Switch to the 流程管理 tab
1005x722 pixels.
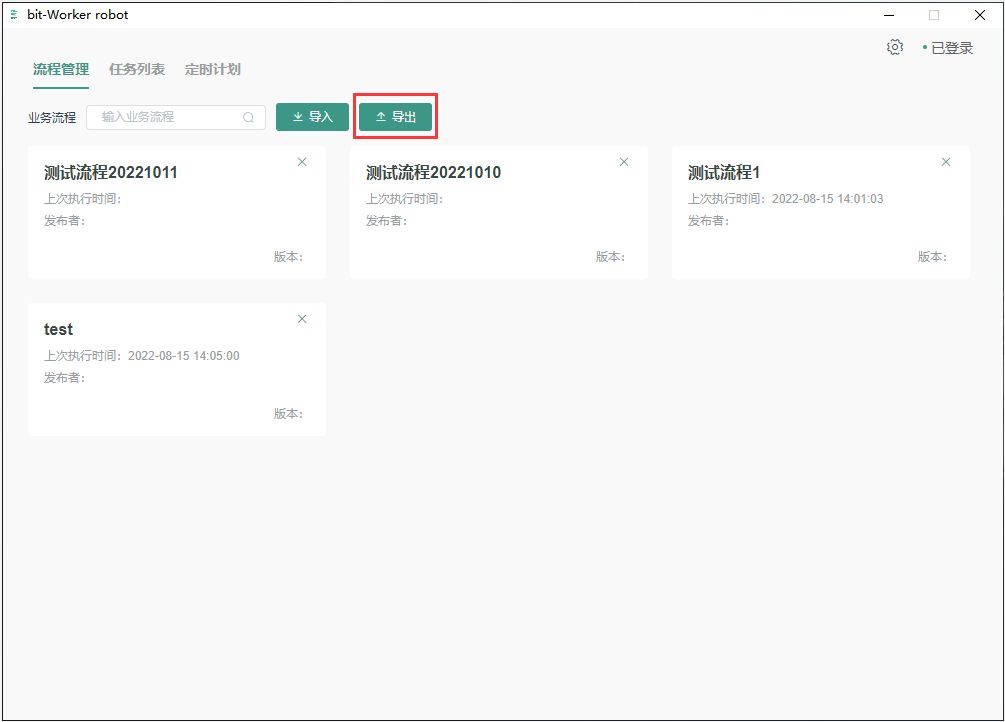tap(61, 70)
